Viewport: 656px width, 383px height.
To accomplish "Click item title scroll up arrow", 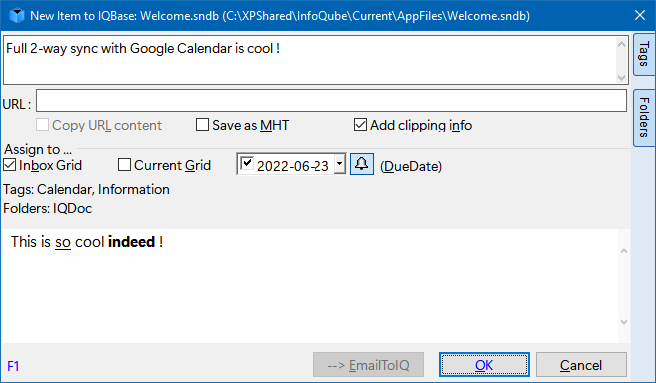I will click(x=621, y=44).
